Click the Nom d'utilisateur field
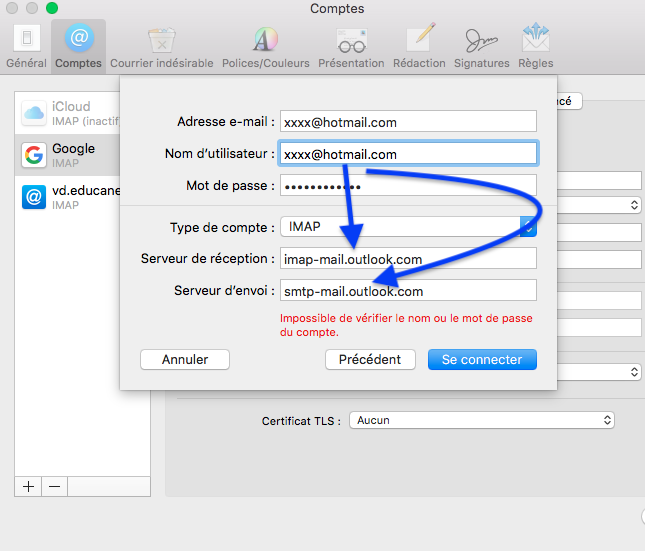The image size is (645, 551). (408, 153)
